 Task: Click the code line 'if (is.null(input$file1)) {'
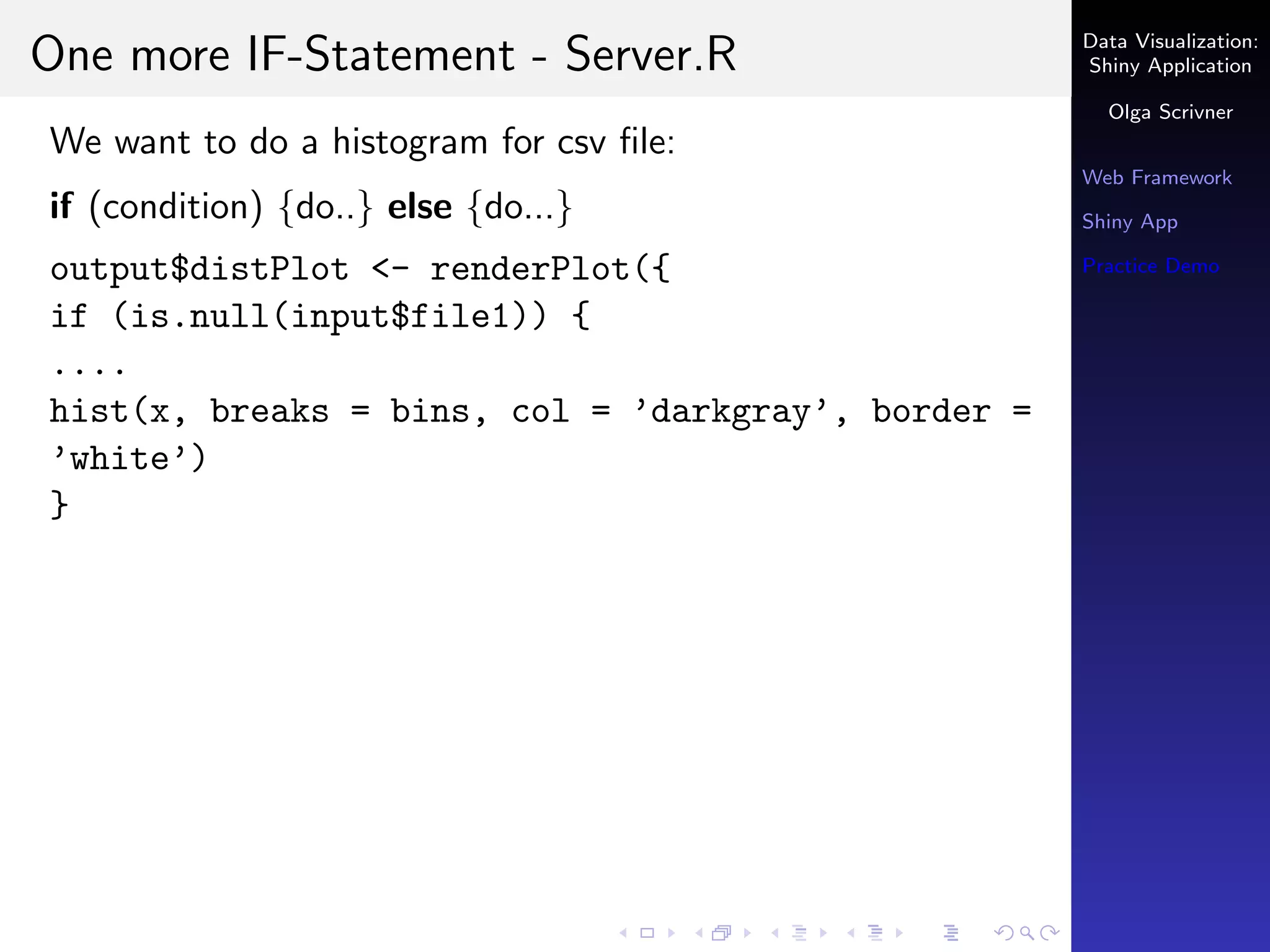[320, 316]
